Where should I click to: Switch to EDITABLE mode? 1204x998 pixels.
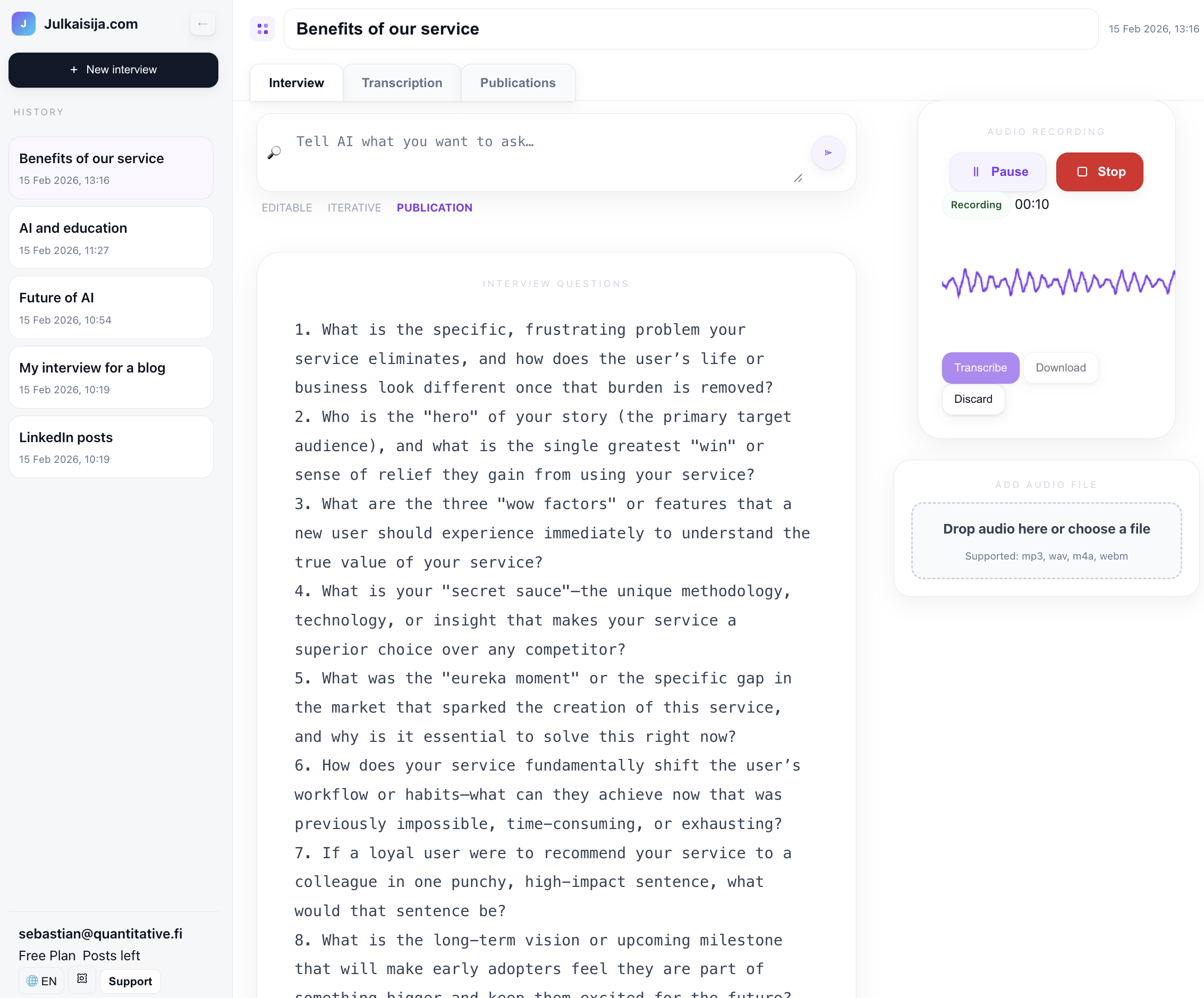click(x=287, y=208)
